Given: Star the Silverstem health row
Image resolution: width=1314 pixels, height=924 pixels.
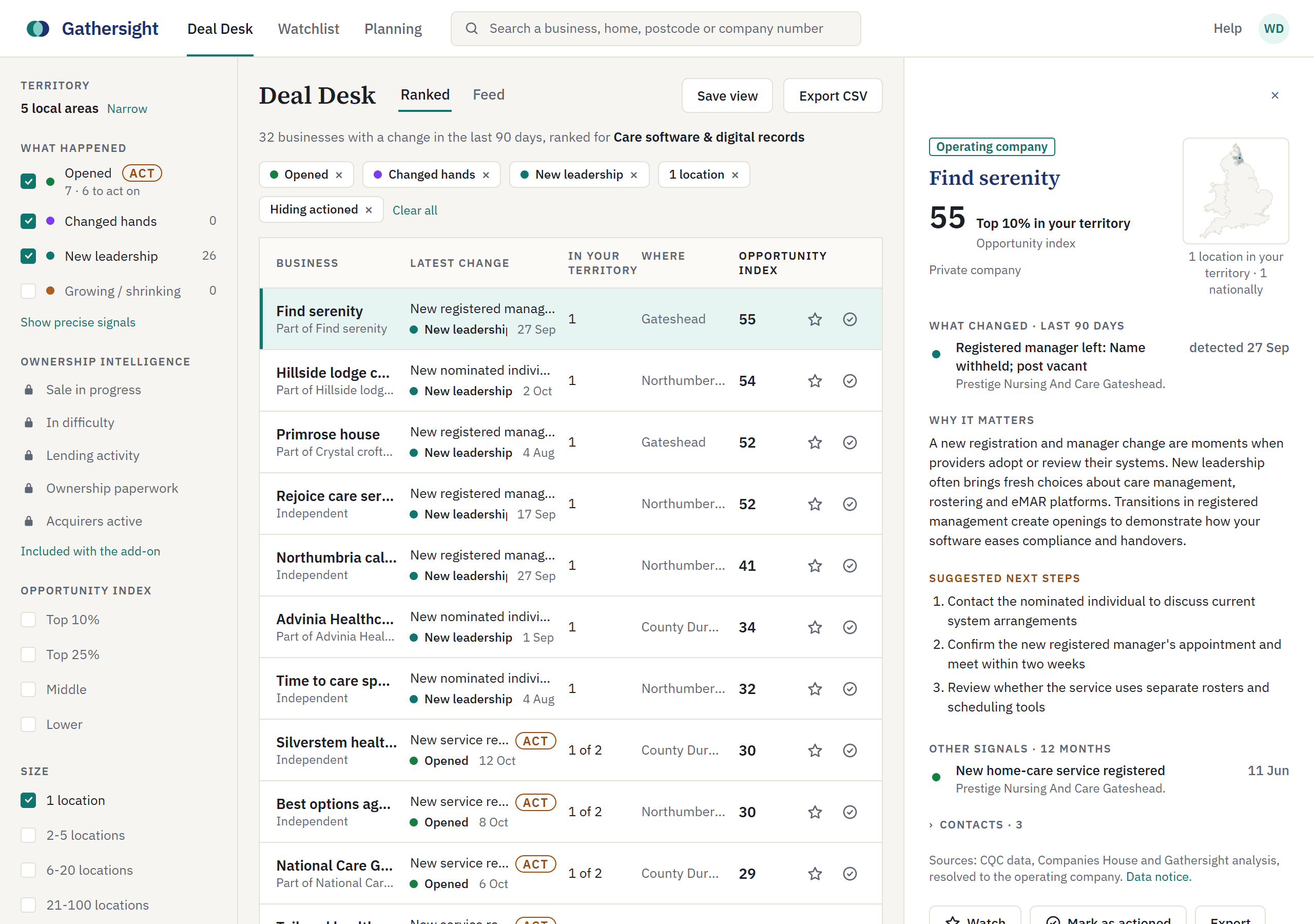Looking at the screenshot, I should 815,750.
